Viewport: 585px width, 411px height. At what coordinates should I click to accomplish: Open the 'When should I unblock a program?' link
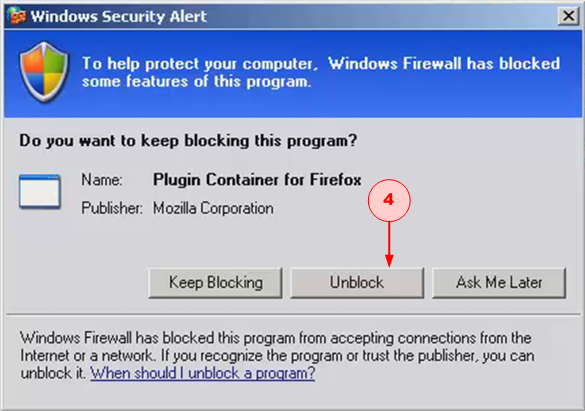tap(203, 373)
